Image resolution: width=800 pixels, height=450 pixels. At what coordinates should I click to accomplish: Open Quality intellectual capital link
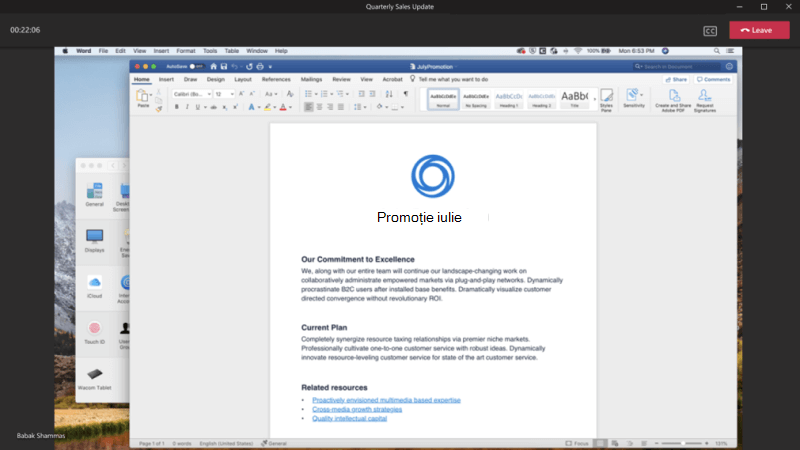[349, 418]
